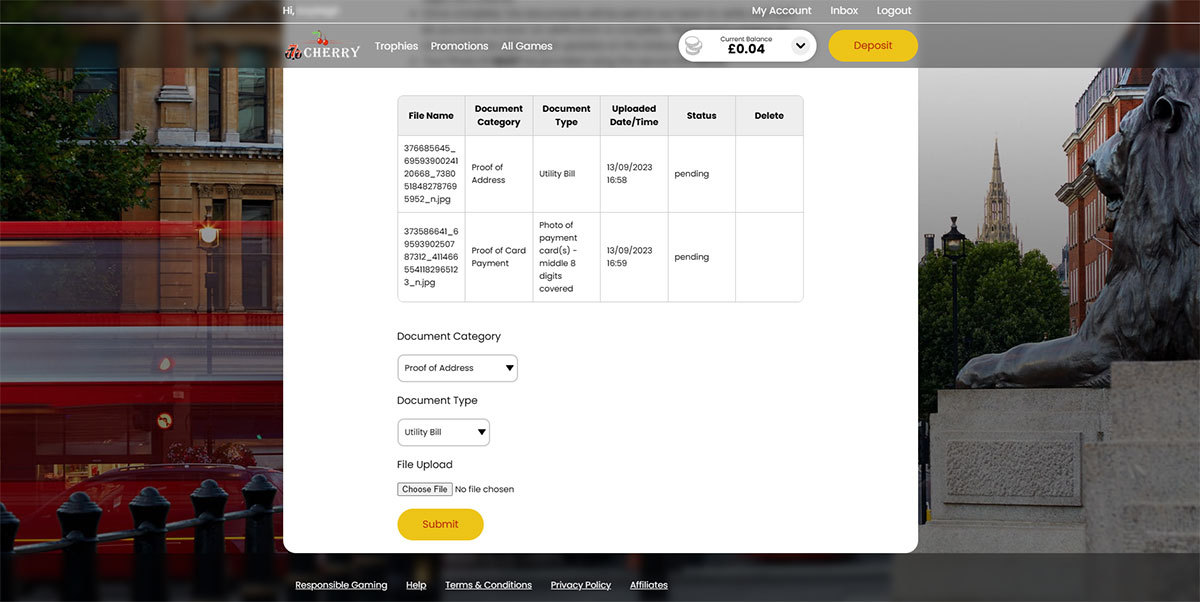1200x602 pixels.
Task: Open My Account link
Action: click(x=781, y=11)
